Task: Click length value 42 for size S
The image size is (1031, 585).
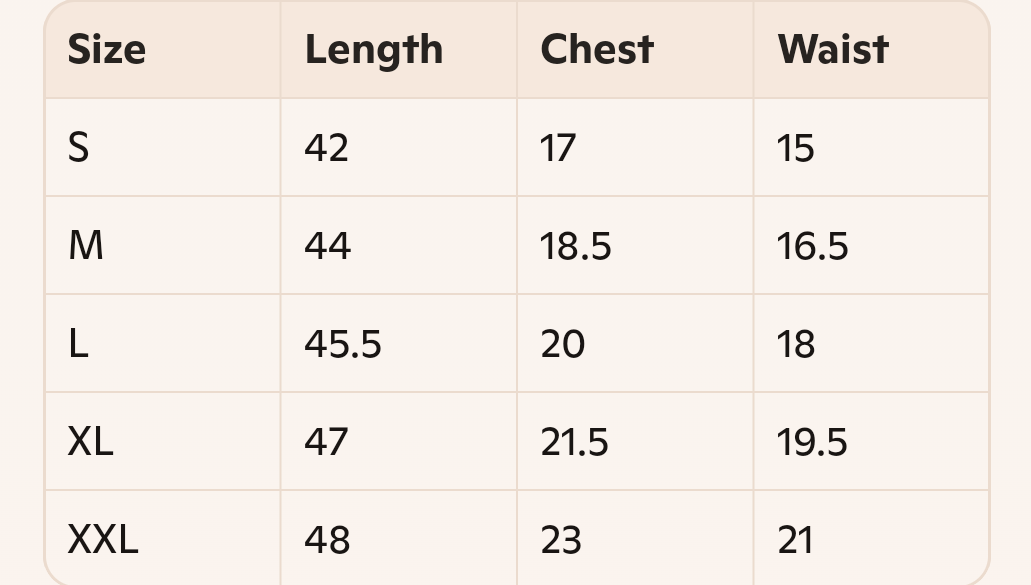Action: point(326,148)
